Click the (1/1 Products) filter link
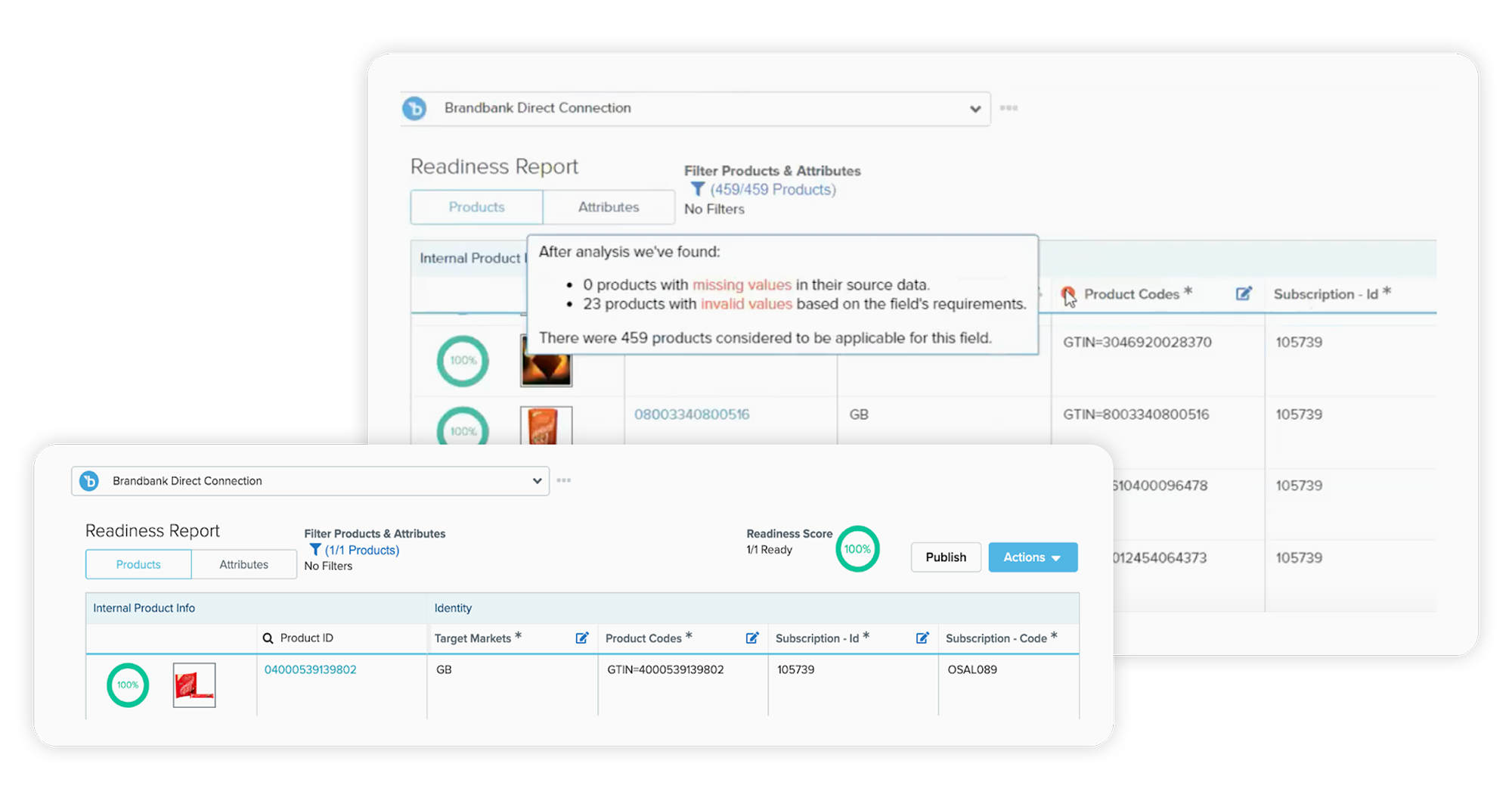 pyautogui.click(x=362, y=550)
